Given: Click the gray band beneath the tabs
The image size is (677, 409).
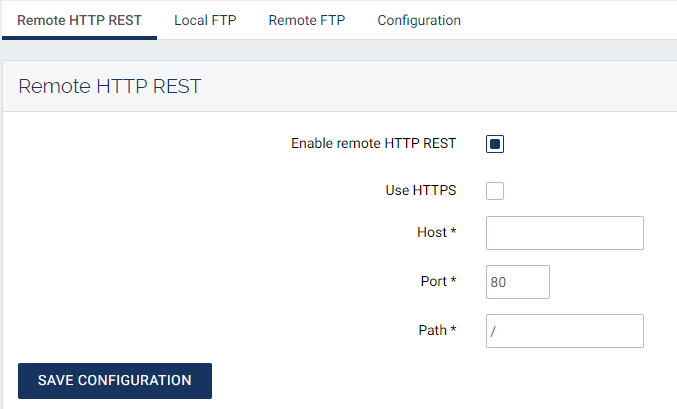Looking at the screenshot, I should (338, 51).
